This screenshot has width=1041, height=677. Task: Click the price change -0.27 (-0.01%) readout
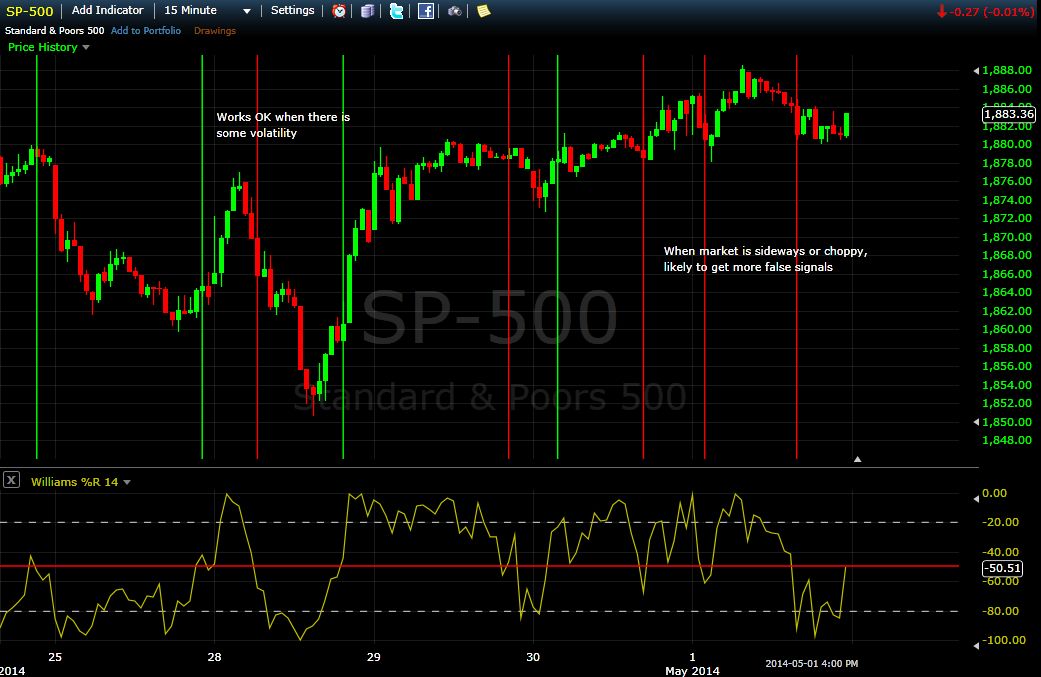(985, 11)
